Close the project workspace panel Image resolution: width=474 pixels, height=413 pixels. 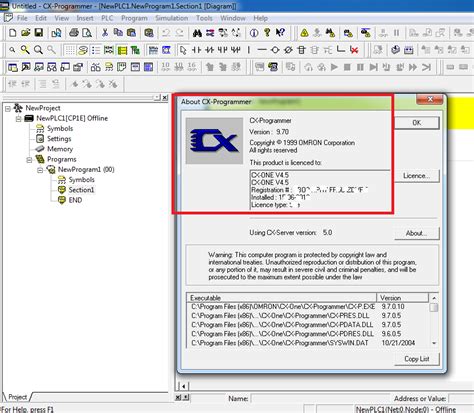click(x=165, y=98)
